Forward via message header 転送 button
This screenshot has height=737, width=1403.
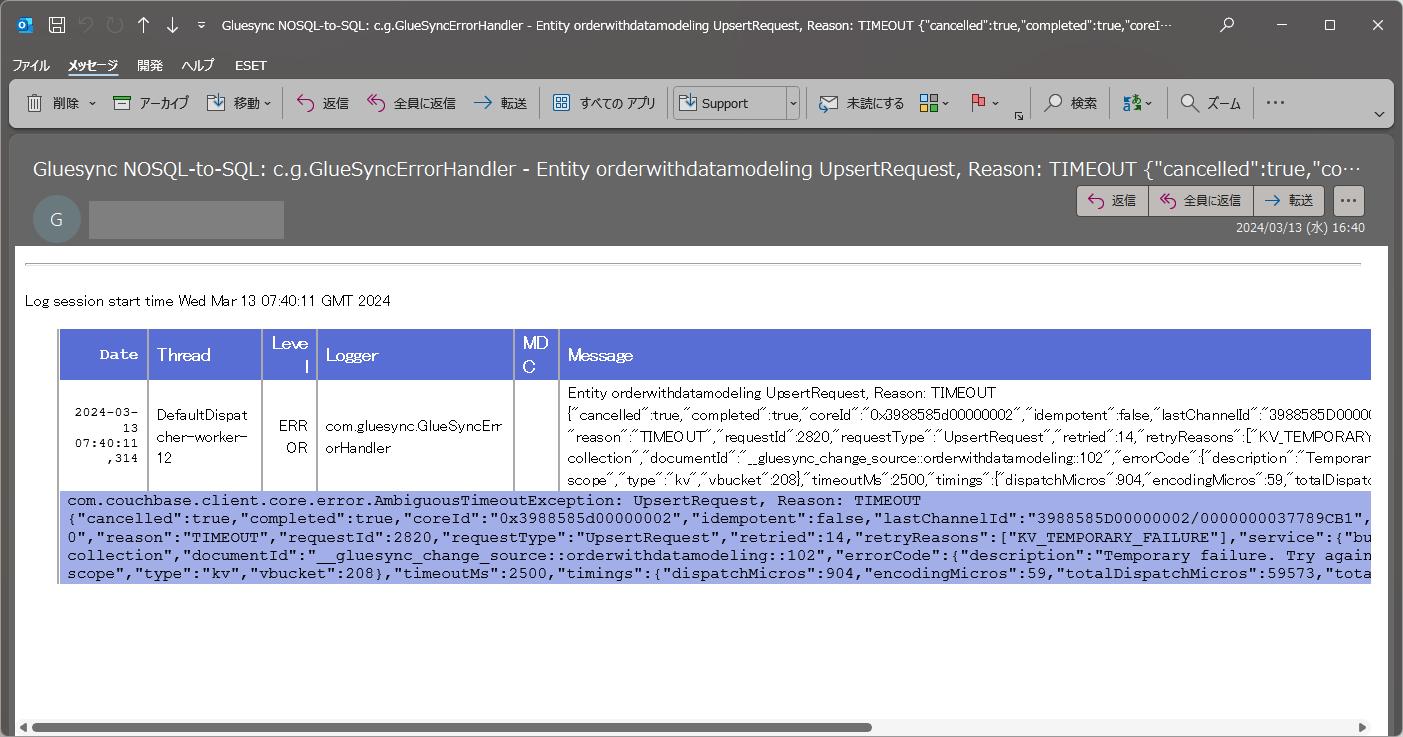pyautogui.click(x=1289, y=201)
